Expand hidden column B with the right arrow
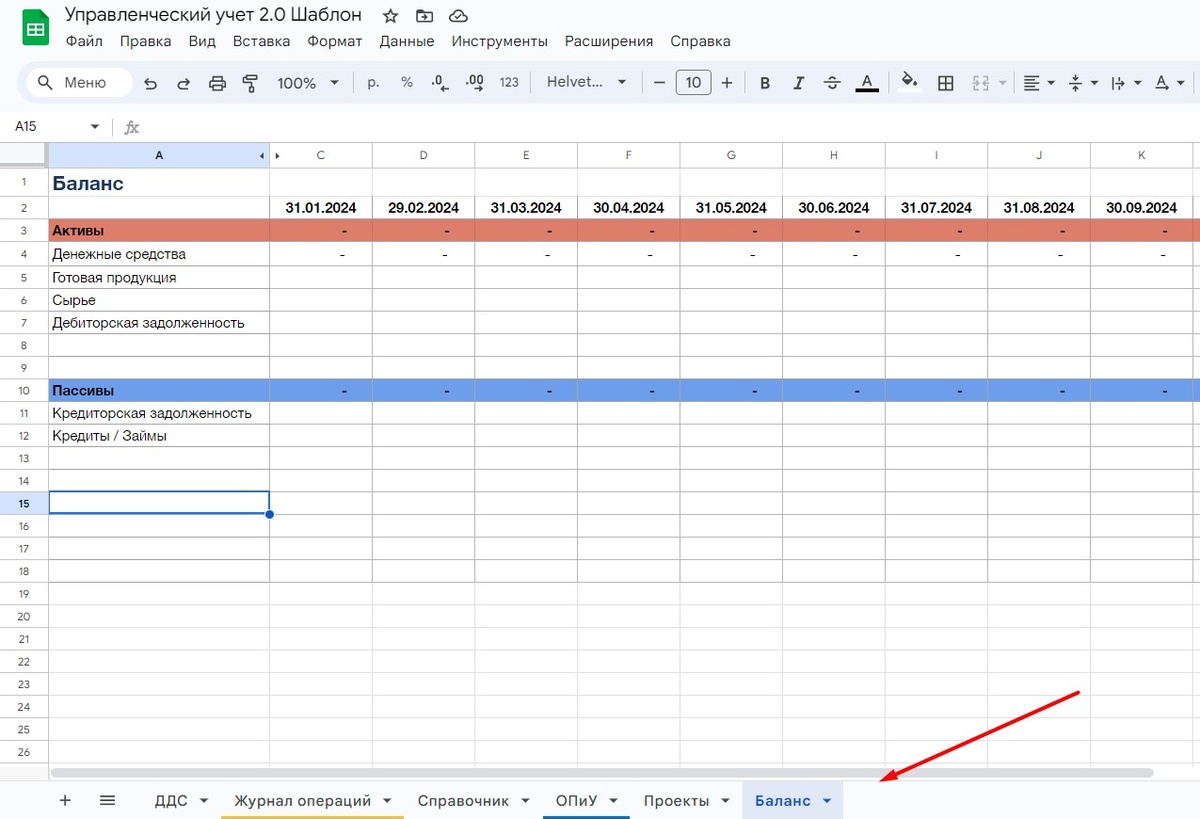1200x819 pixels. (x=278, y=155)
